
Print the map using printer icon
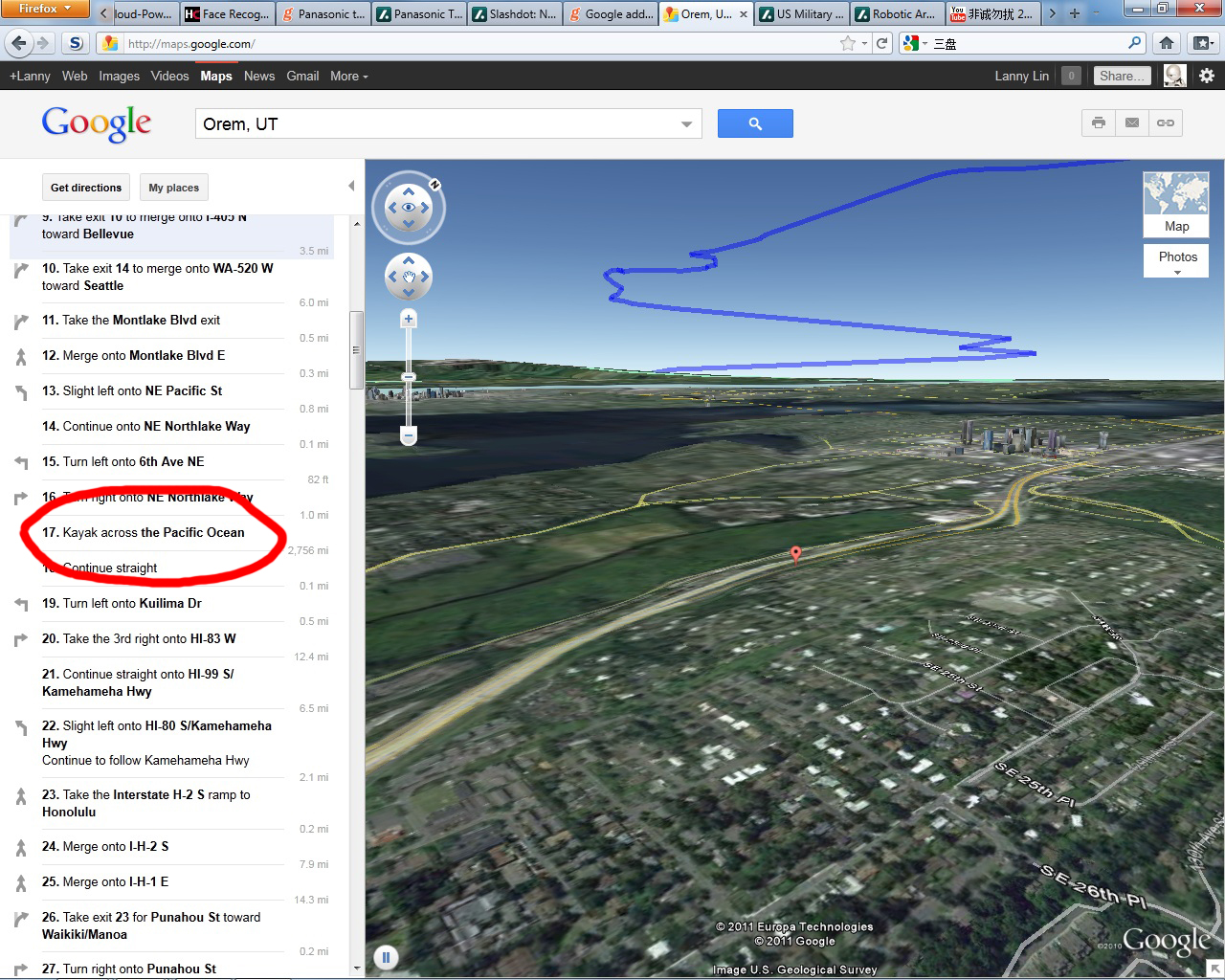1098,122
